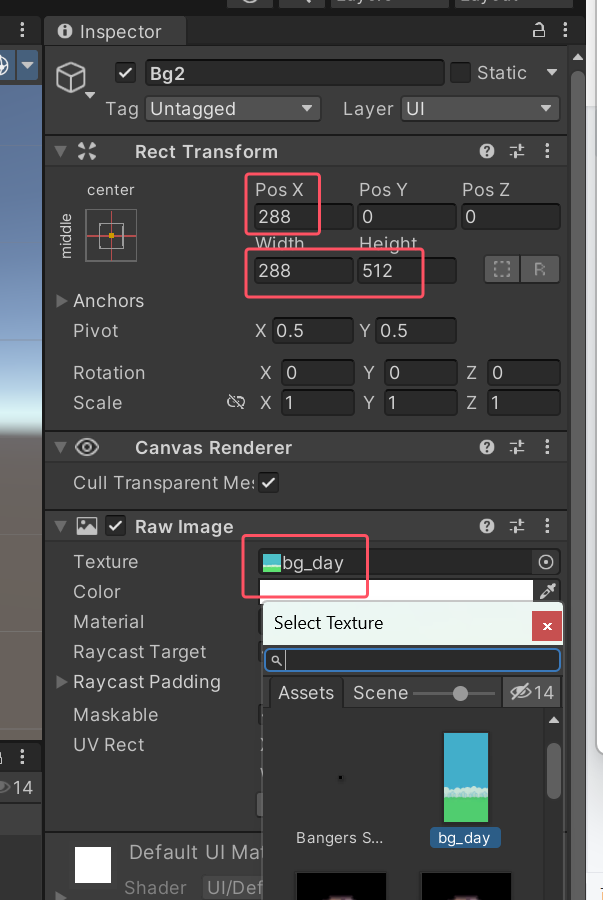Close the Select Texture window
The image size is (603, 900).
pyautogui.click(x=546, y=626)
